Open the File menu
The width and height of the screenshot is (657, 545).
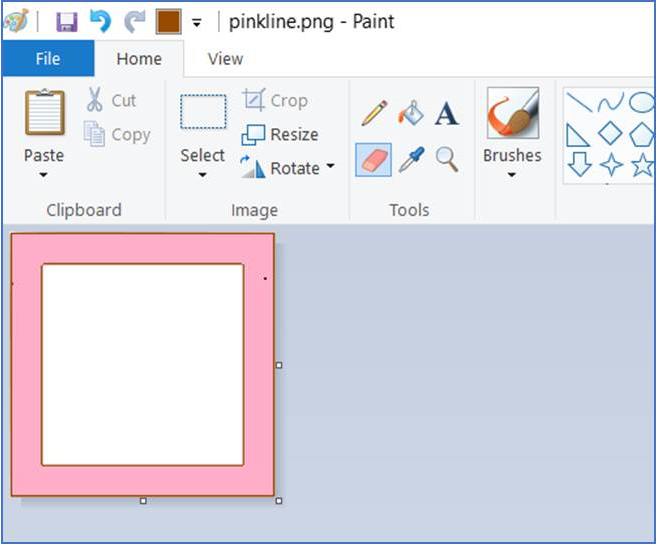click(48, 59)
